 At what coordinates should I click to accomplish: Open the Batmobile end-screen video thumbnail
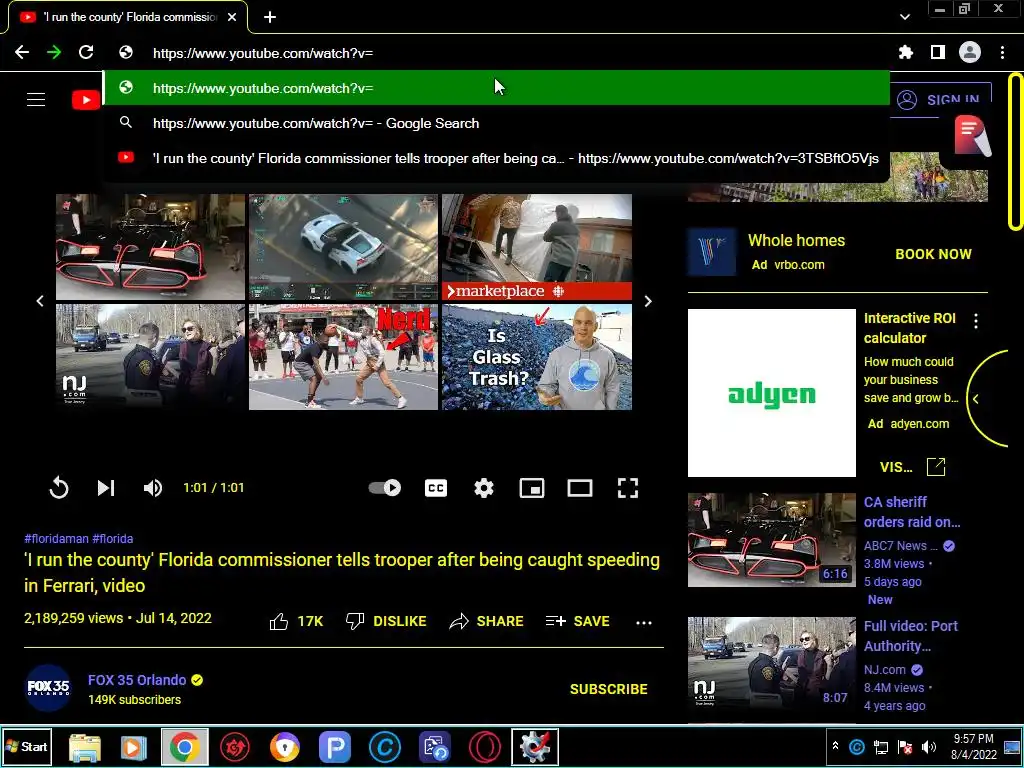pos(150,247)
